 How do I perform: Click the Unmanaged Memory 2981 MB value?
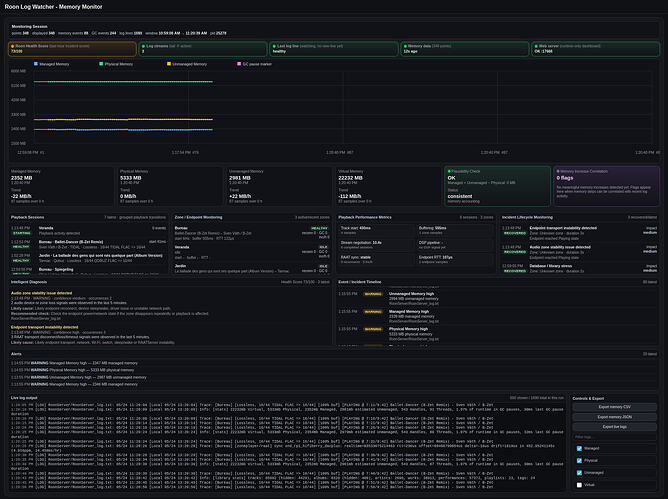[x=240, y=178]
